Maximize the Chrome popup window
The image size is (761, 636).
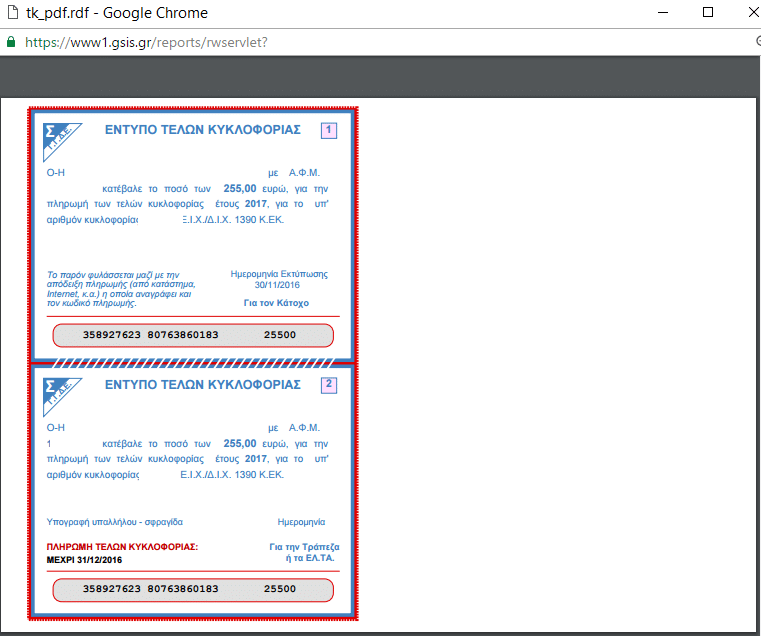click(708, 13)
